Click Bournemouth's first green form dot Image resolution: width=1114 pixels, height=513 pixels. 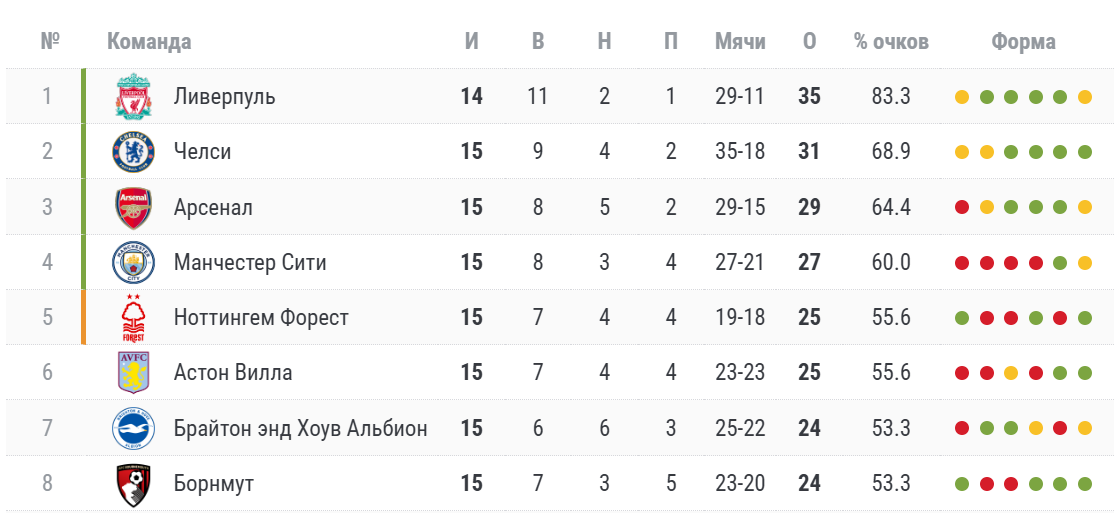pos(962,484)
